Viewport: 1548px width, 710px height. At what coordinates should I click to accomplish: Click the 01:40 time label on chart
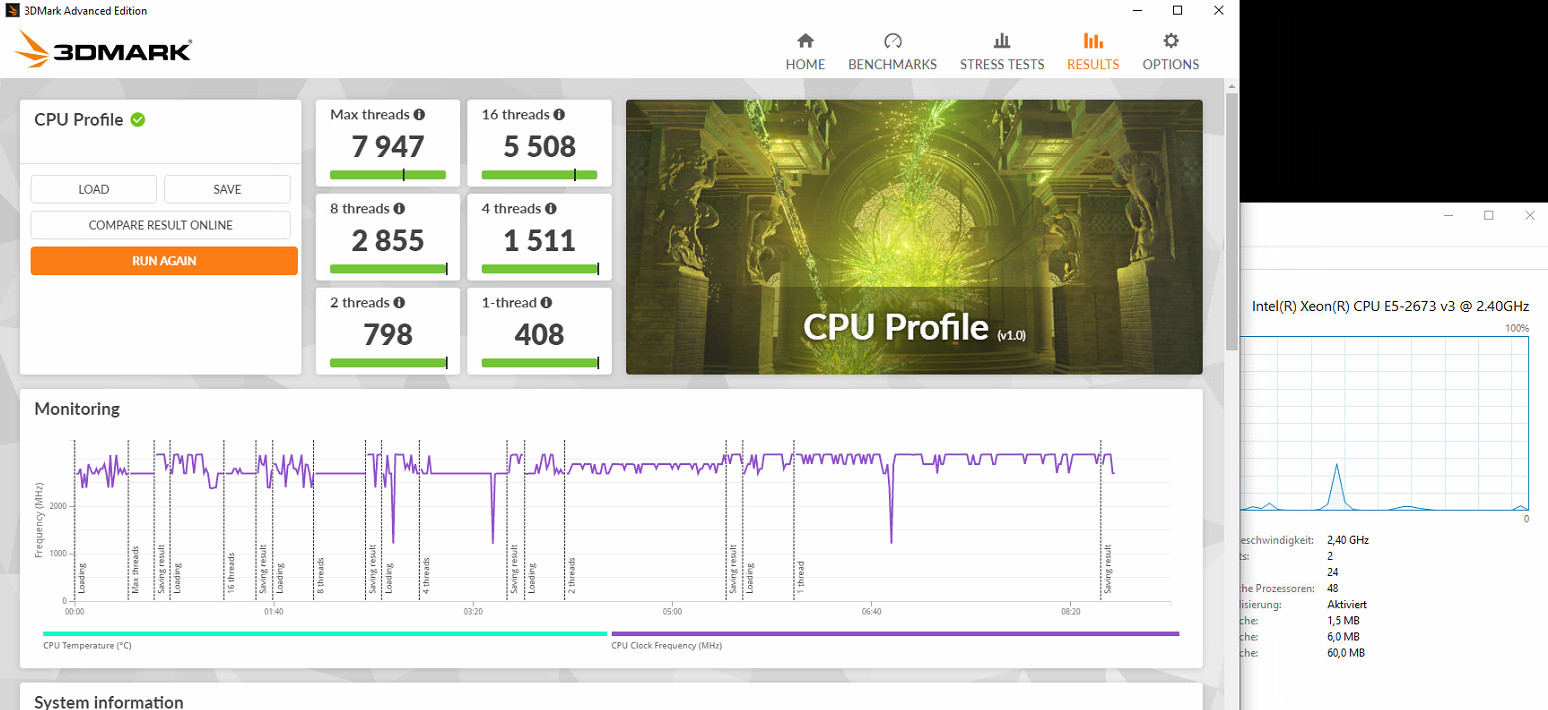273,611
